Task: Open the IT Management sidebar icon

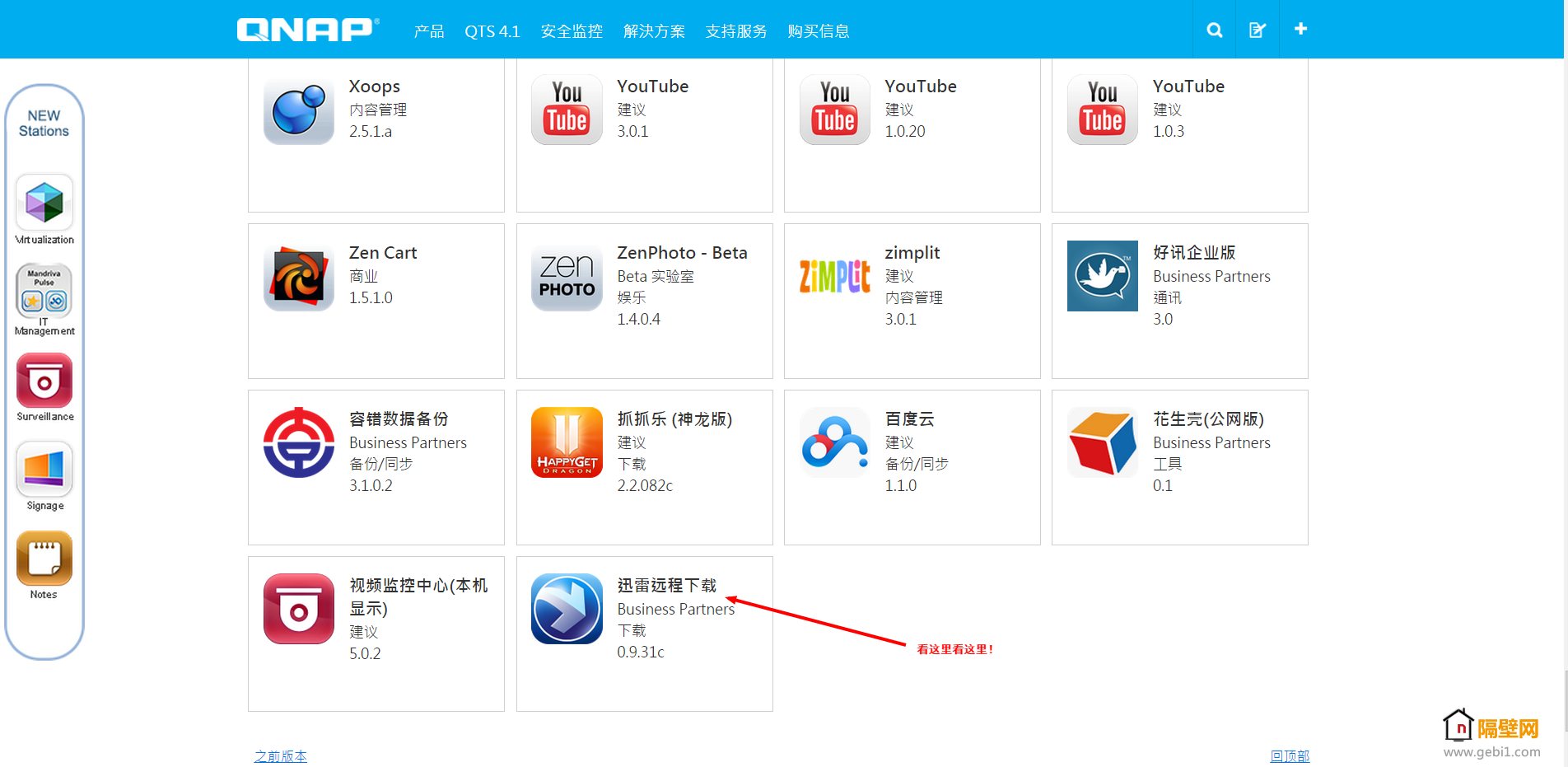Action: (x=44, y=291)
